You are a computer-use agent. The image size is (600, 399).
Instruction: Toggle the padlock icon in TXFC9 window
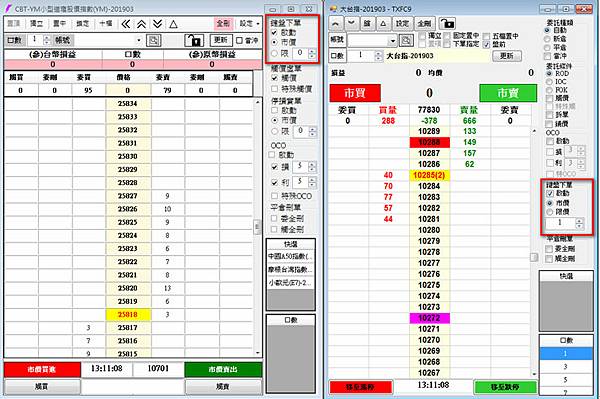(x=447, y=24)
